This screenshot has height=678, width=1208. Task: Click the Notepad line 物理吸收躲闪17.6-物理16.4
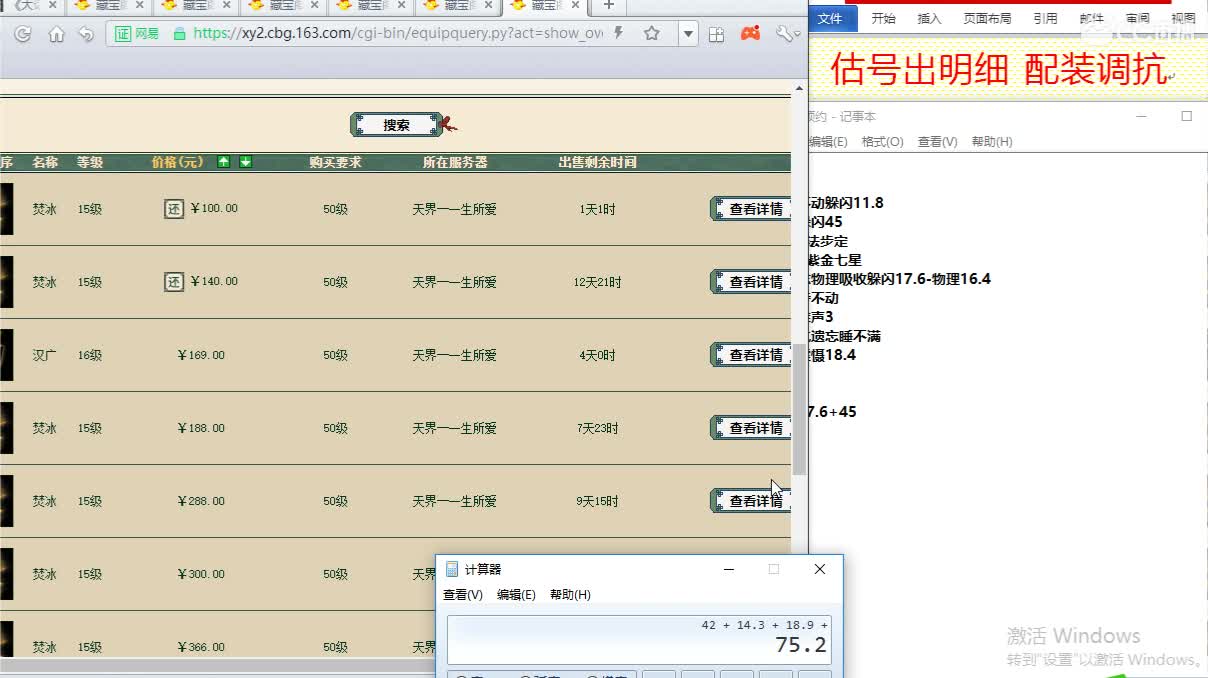[x=899, y=279]
